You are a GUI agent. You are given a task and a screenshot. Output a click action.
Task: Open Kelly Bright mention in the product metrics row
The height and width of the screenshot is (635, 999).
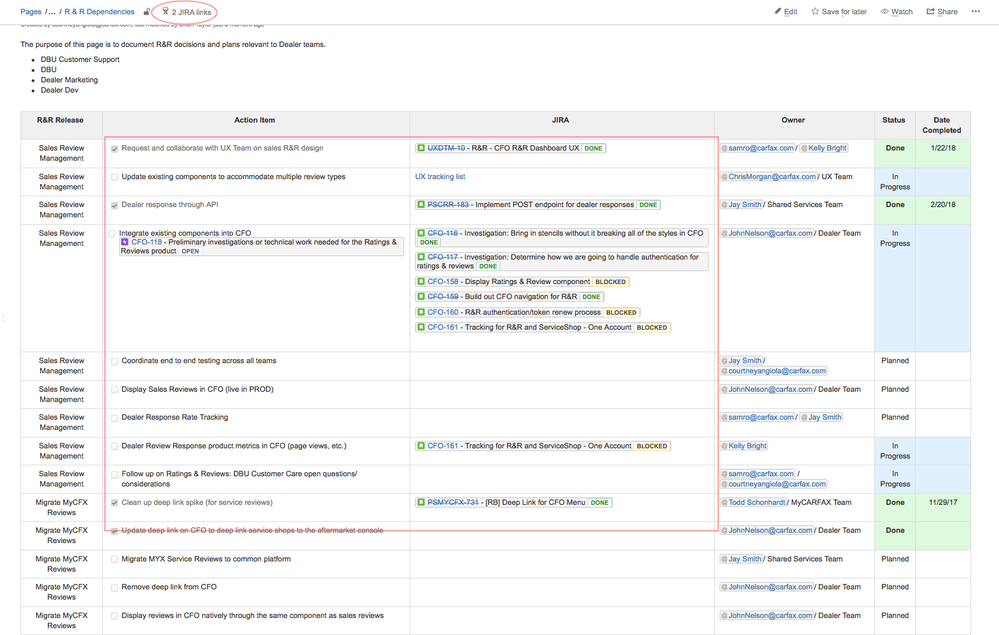[x=744, y=446]
